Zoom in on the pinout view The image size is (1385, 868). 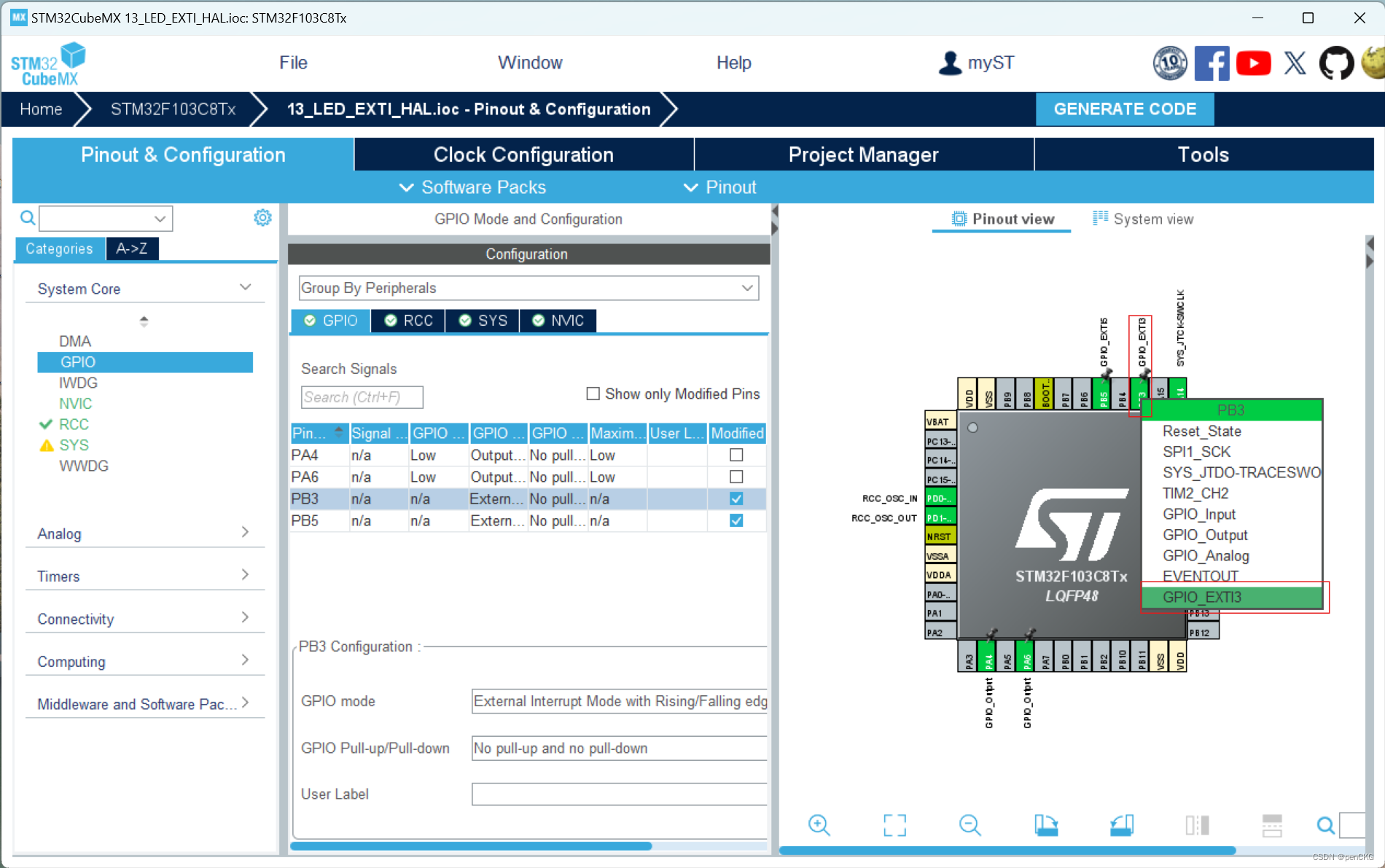point(819,825)
